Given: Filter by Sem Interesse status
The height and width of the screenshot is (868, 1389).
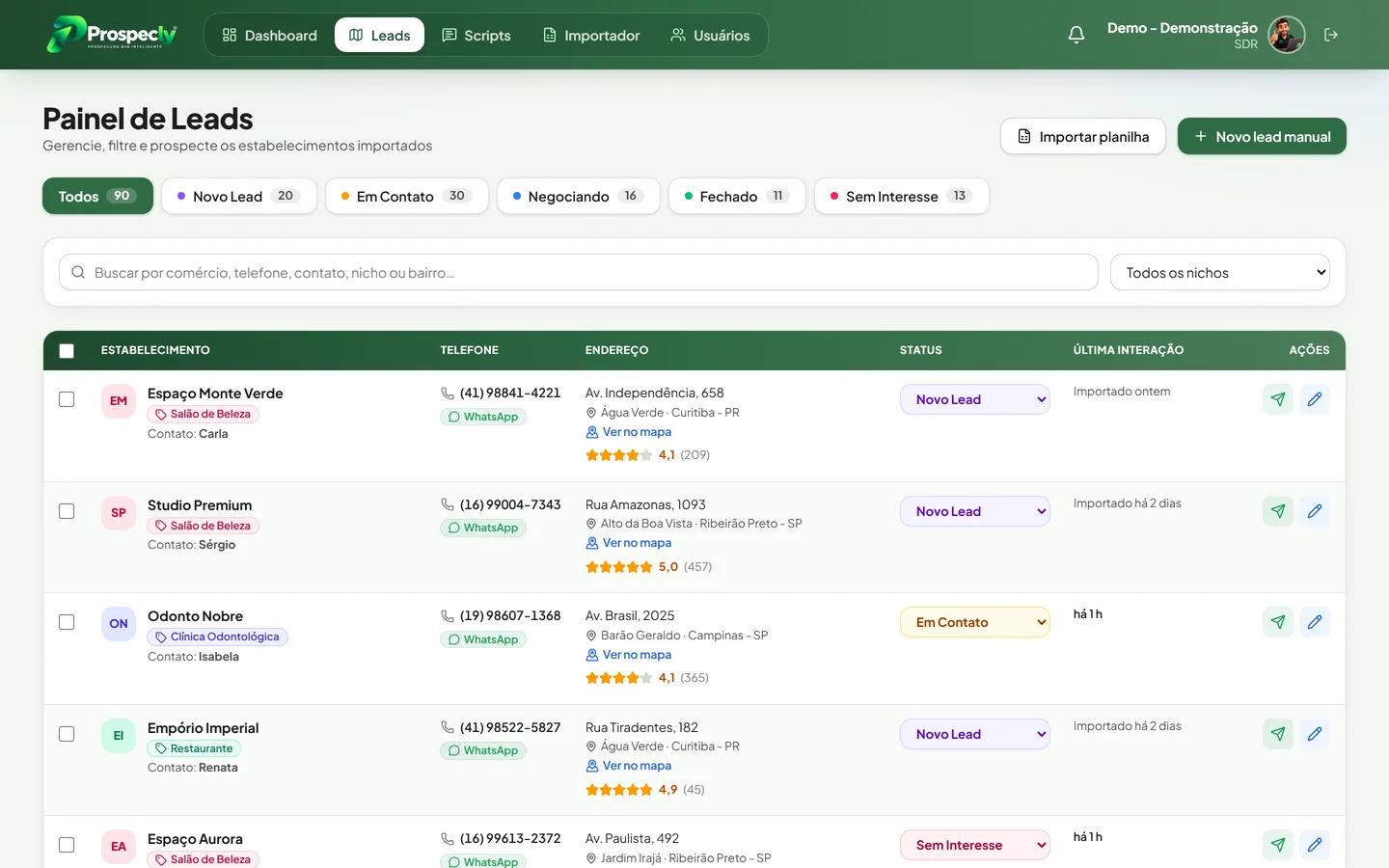Looking at the screenshot, I should pyautogui.click(x=902, y=196).
